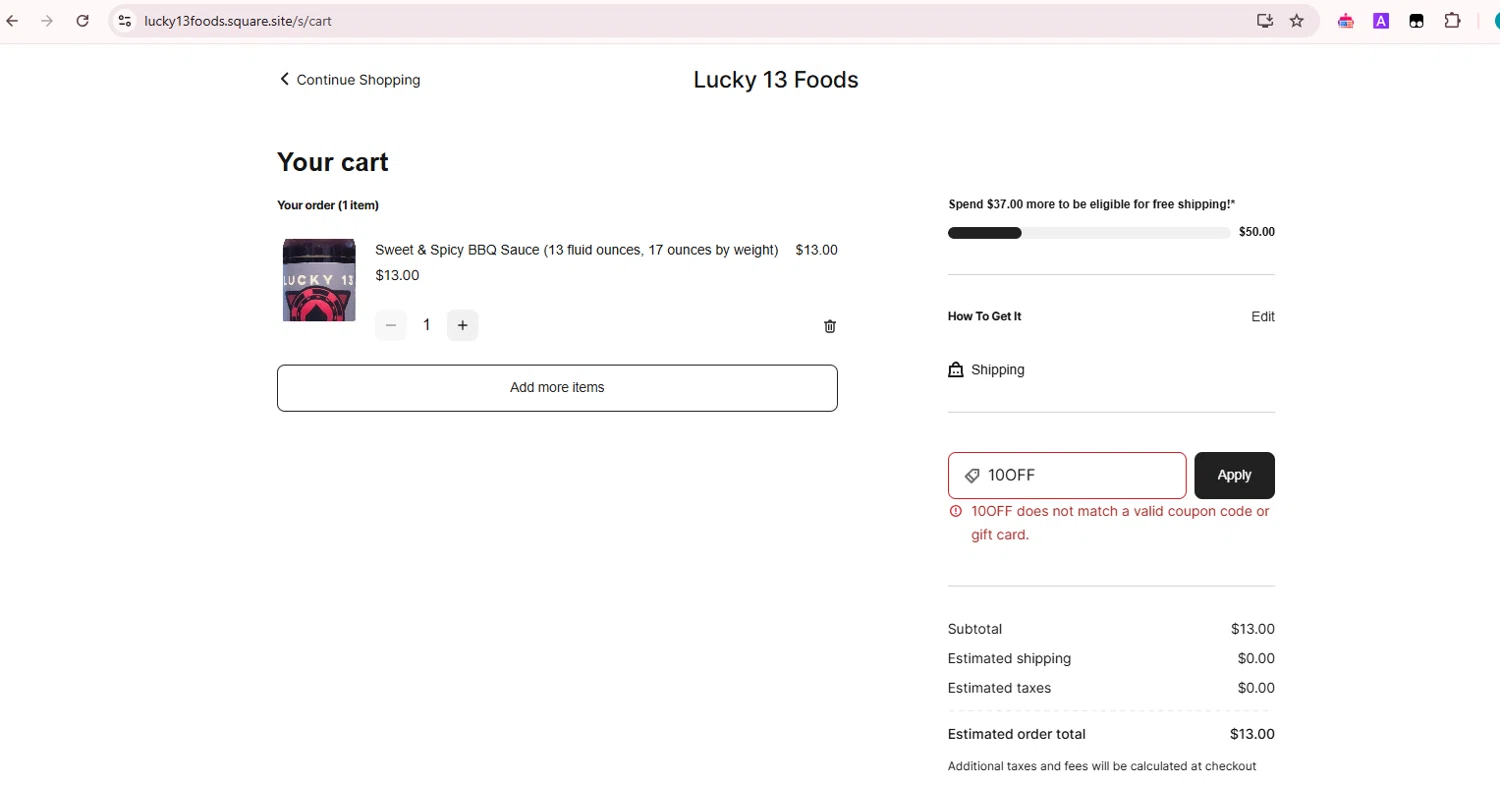This screenshot has width=1500, height=791.
Task: Click the red error alert icon
Action: coord(956,511)
